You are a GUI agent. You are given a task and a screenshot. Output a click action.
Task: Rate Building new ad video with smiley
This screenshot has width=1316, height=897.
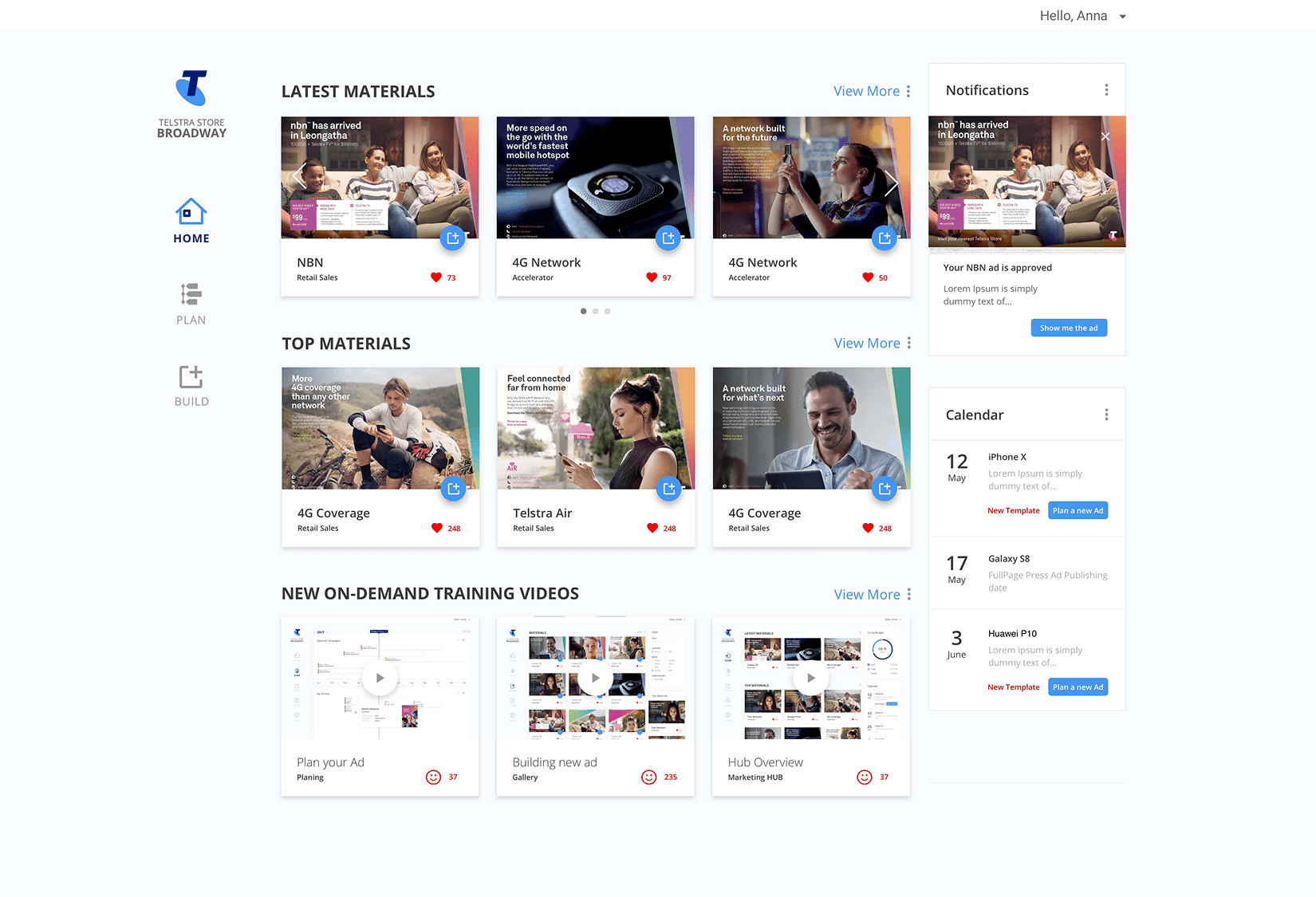click(x=649, y=777)
